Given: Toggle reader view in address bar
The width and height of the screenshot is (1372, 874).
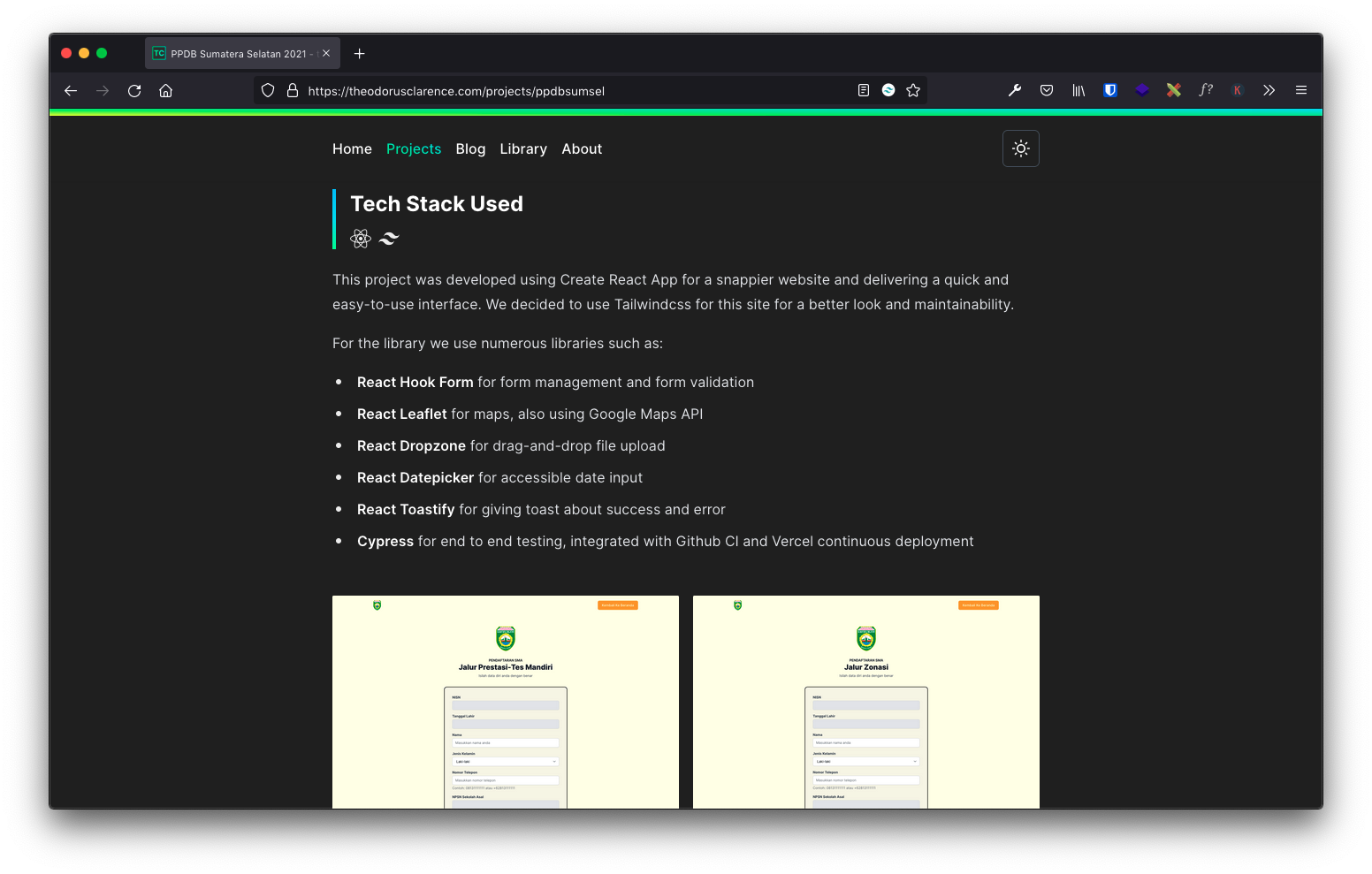Looking at the screenshot, I should click(864, 90).
